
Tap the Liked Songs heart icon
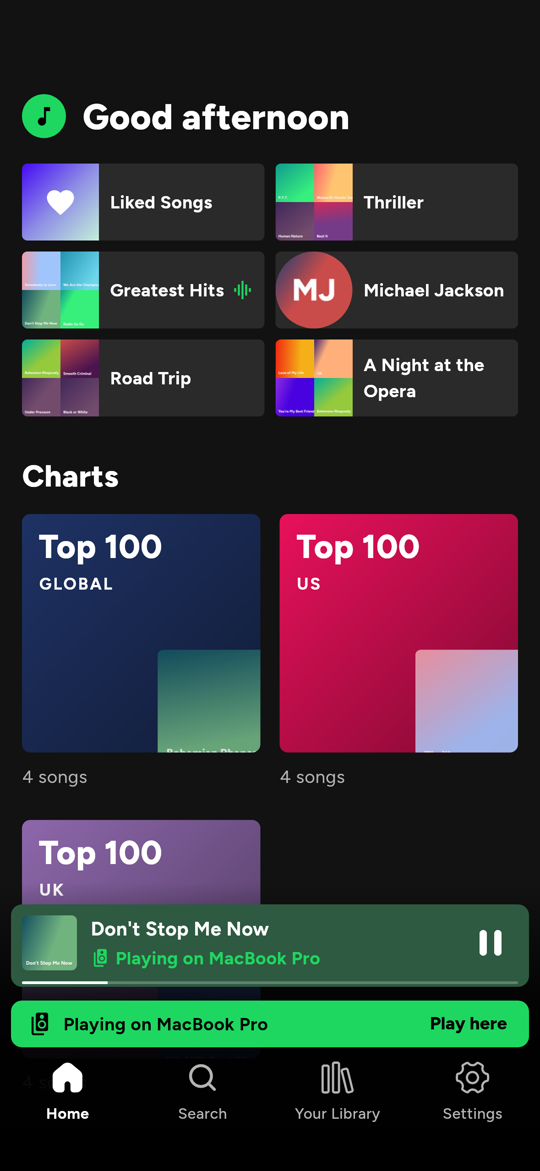[60, 202]
